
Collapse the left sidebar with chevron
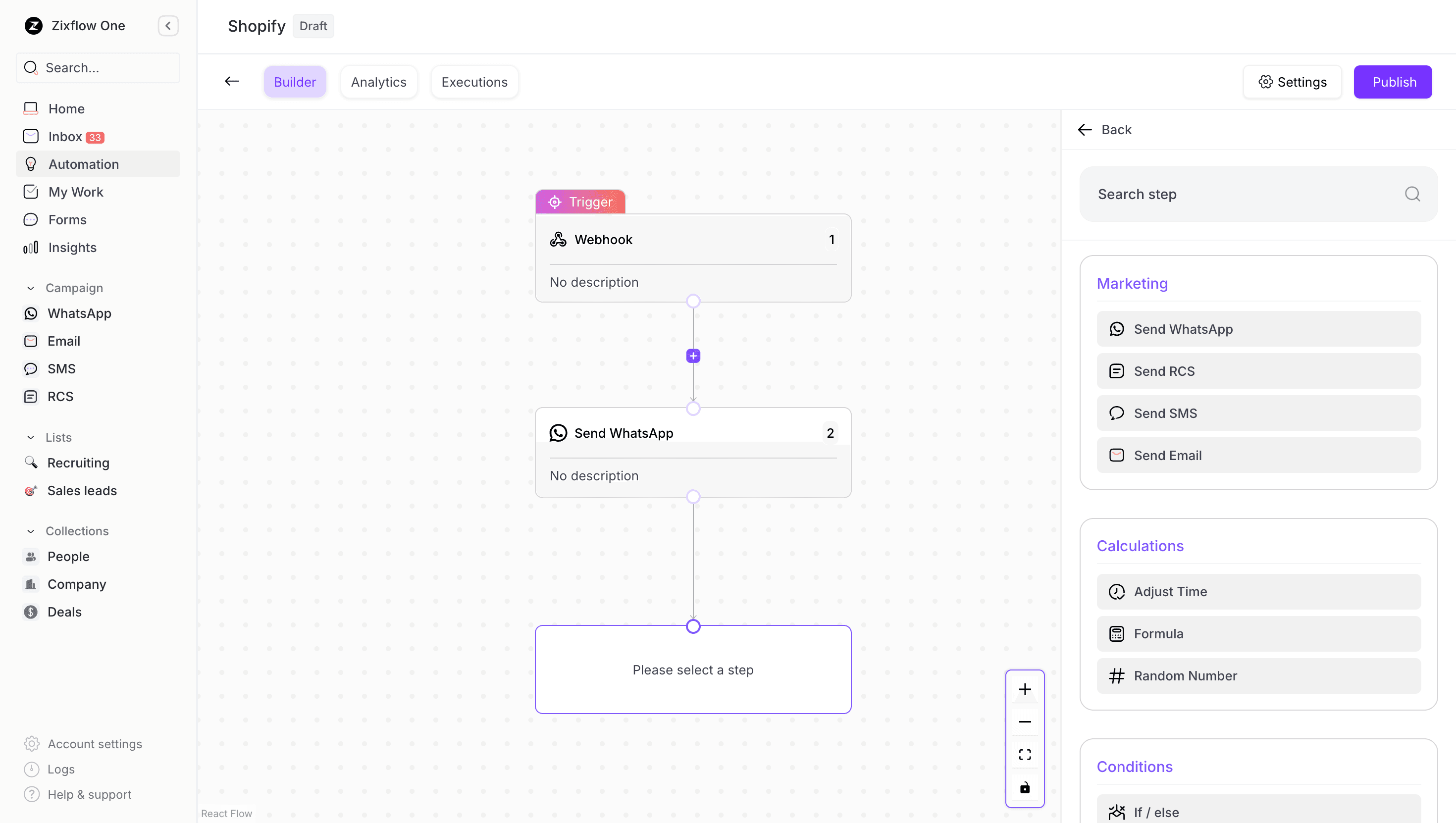pyautogui.click(x=167, y=25)
